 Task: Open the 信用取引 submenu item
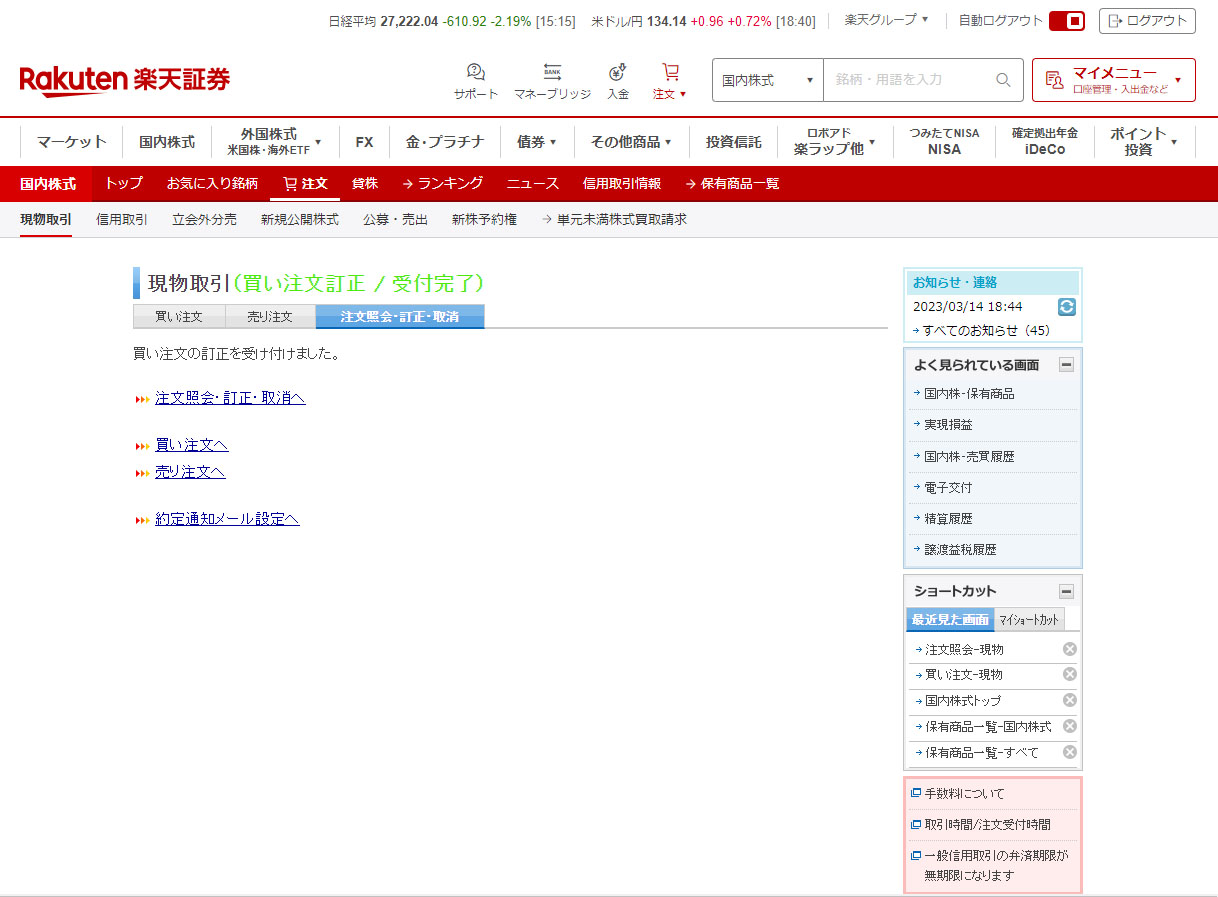click(122, 220)
